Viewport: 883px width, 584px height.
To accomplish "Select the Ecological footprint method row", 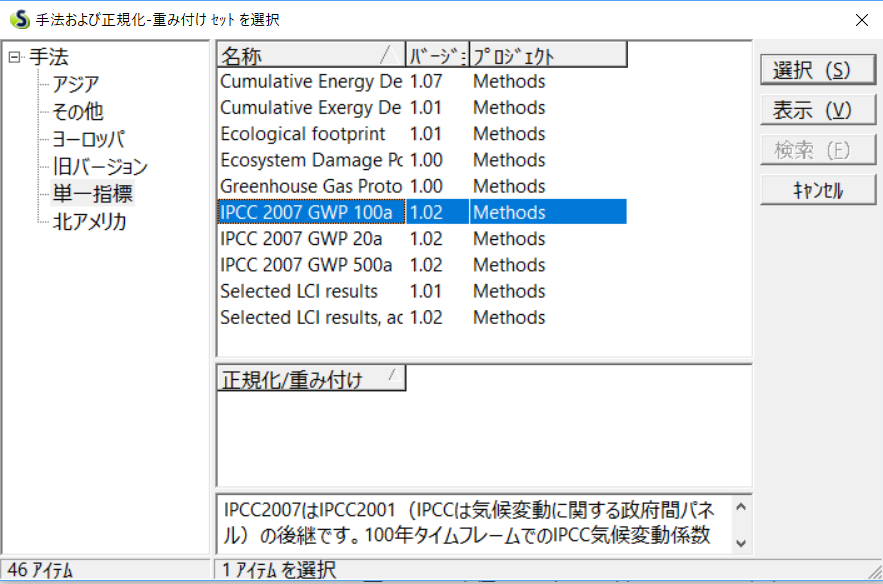I will click(x=422, y=133).
